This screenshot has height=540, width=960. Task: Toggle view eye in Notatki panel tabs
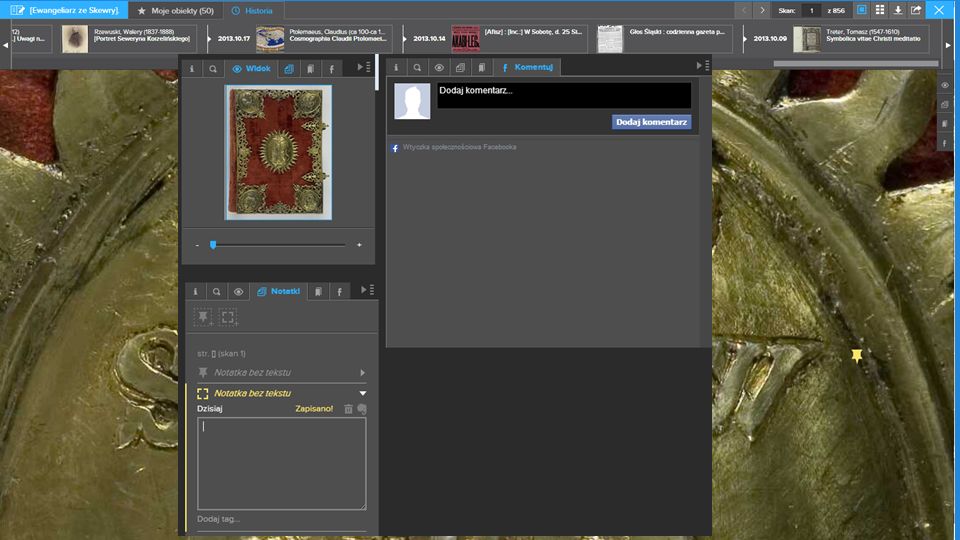pyautogui.click(x=238, y=291)
